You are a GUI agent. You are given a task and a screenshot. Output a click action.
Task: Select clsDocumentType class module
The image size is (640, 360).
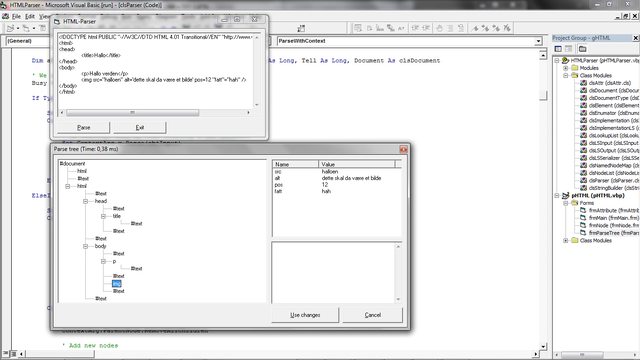[x=609, y=98]
